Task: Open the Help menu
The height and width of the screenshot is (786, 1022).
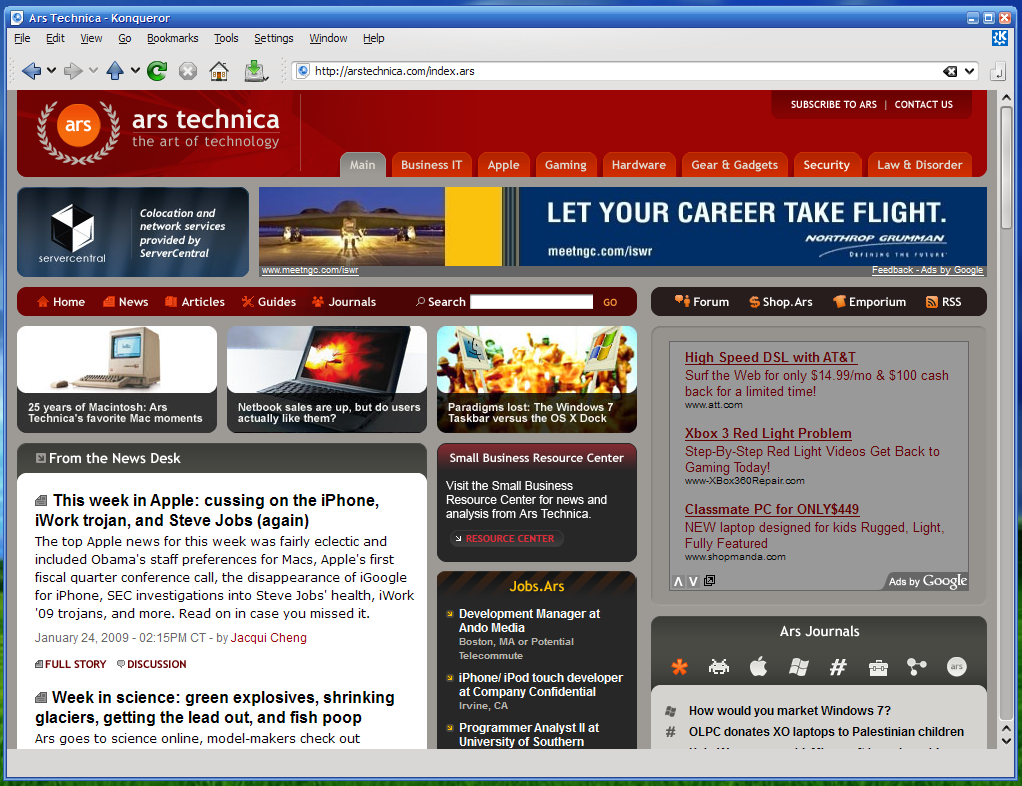Action: (x=373, y=38)
